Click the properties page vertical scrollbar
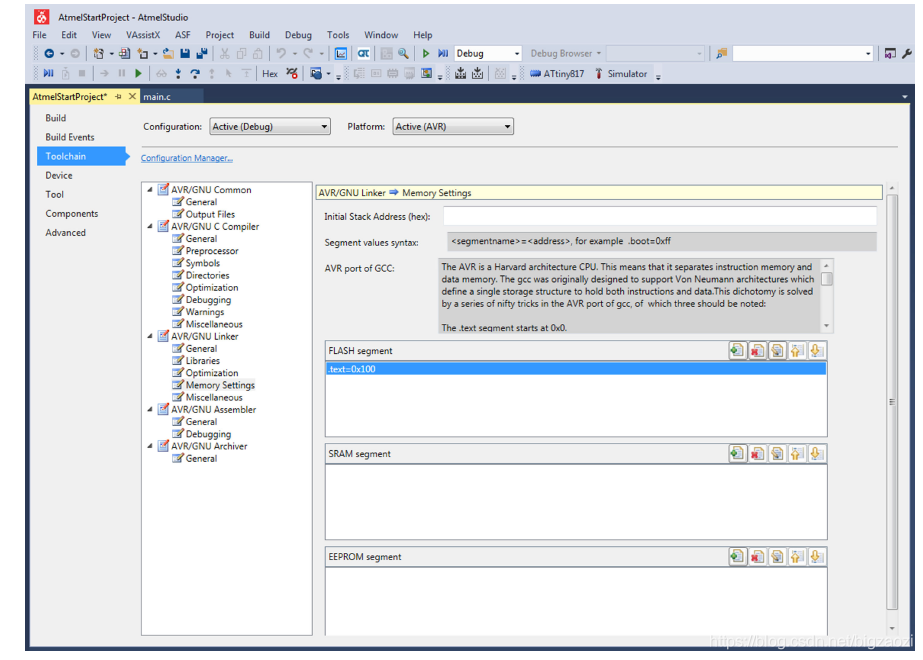This screenshot has width=923, height=660. pyautogui.click(x=892, y=402)
